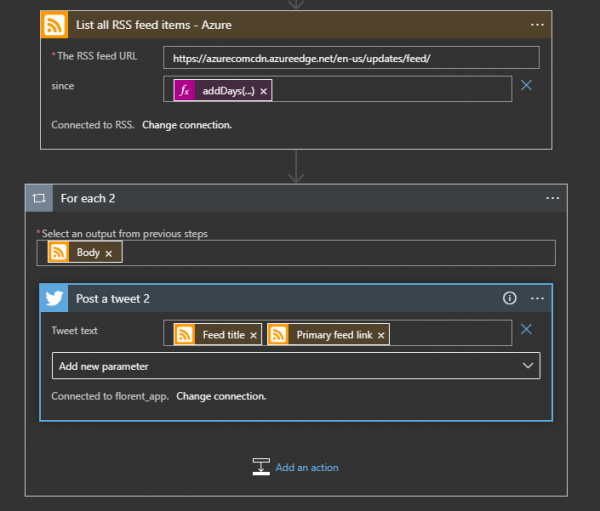The height and width of the screenshot is (511, 600).
Task: Open the Add new parameter dropdown
Action: coord(296,366)
